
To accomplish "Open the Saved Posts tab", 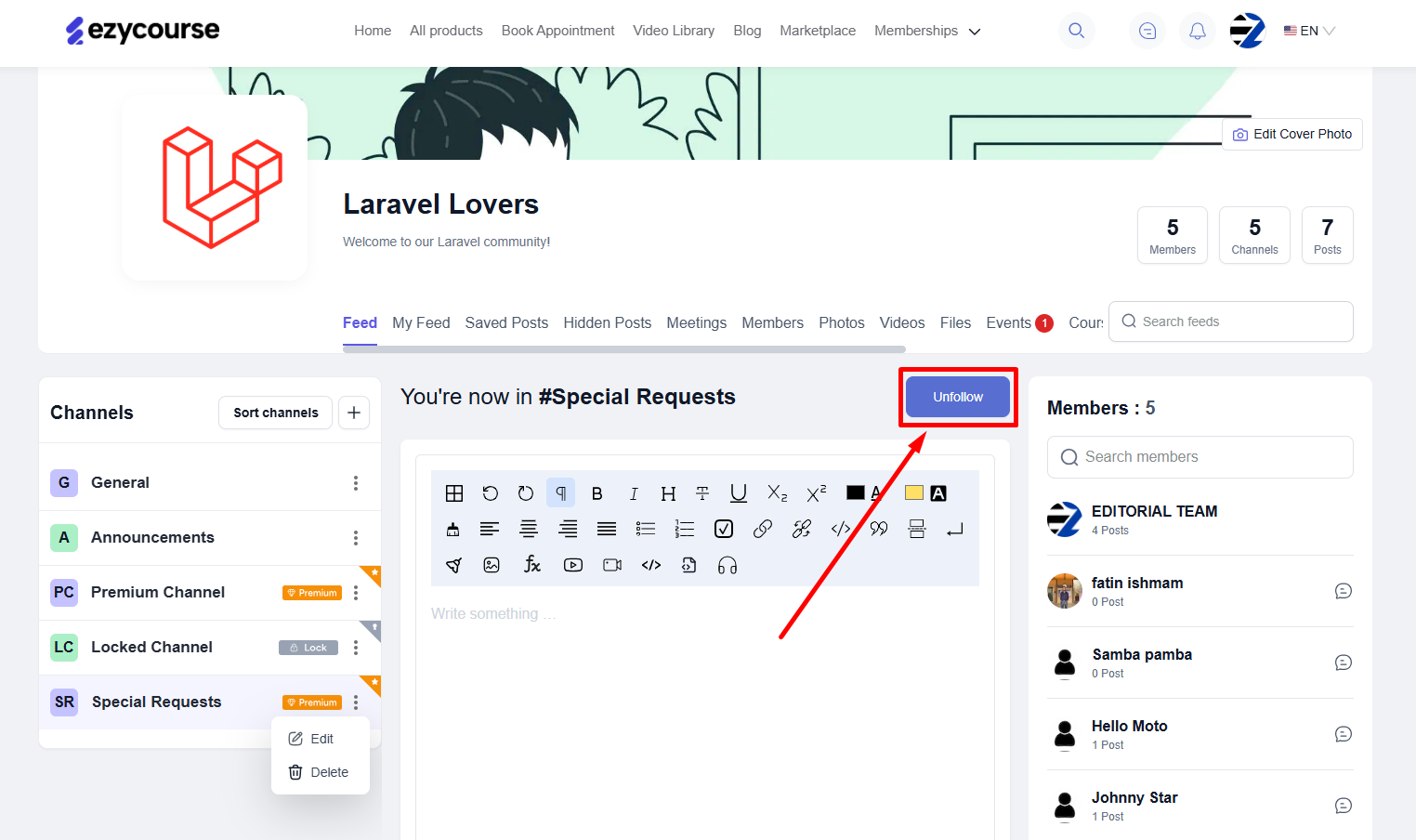I will 506,322.
